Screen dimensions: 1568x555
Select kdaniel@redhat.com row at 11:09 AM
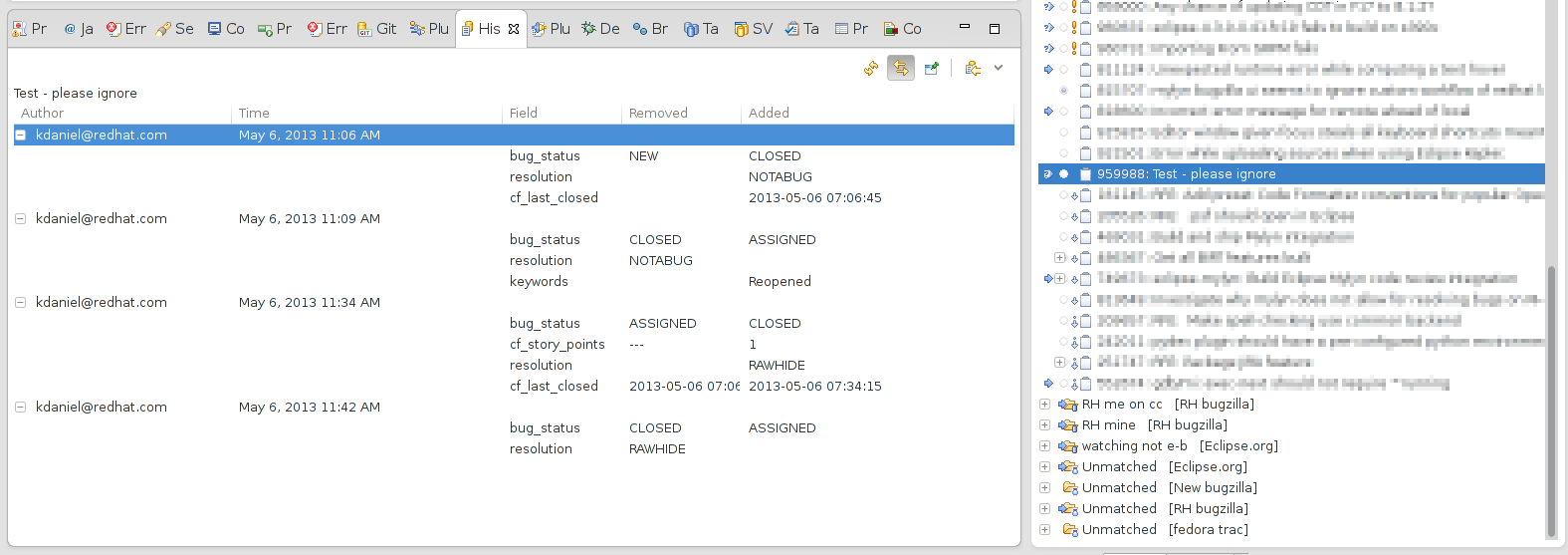514,218
